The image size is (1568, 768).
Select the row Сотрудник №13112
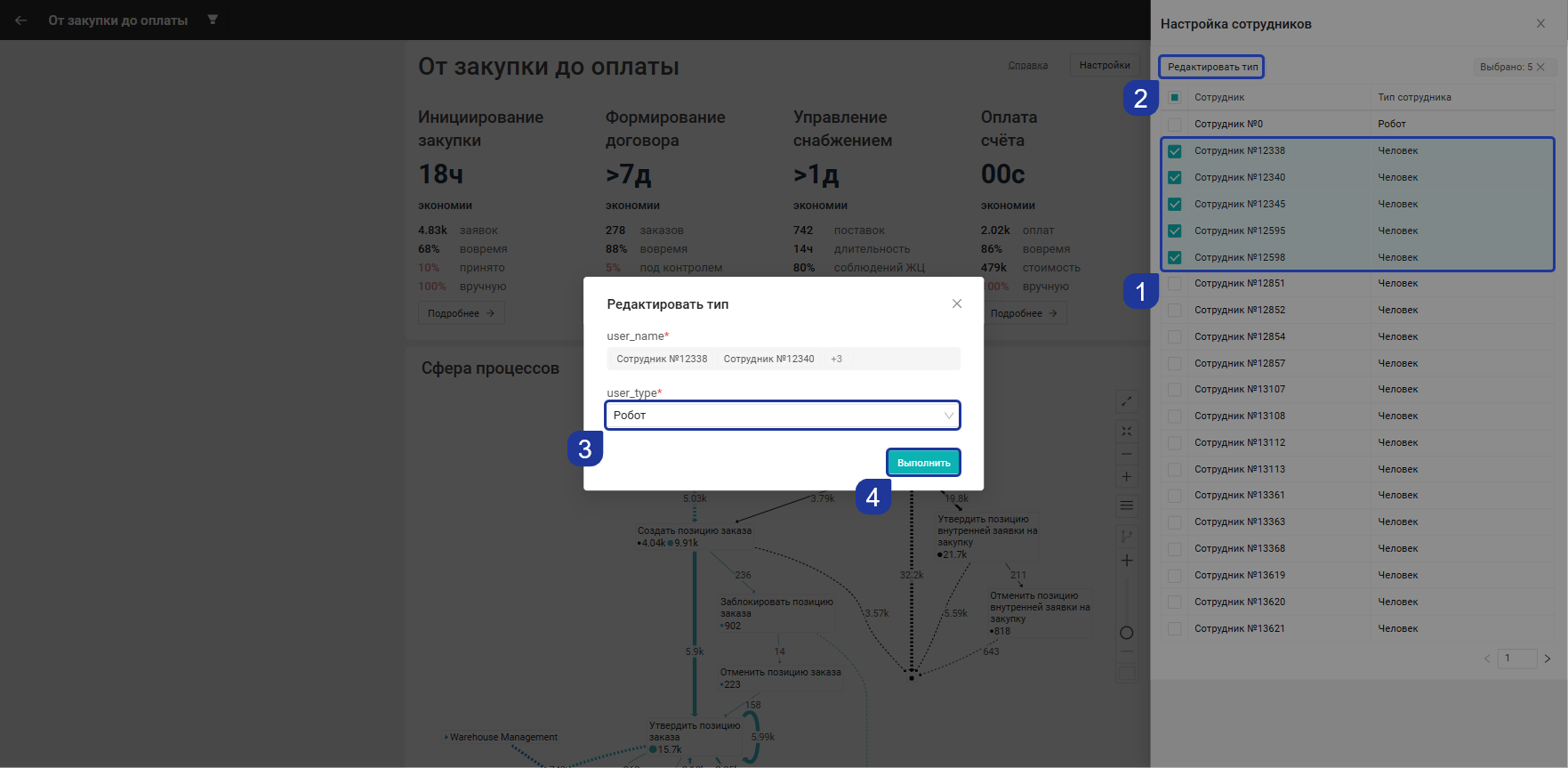1357,442
